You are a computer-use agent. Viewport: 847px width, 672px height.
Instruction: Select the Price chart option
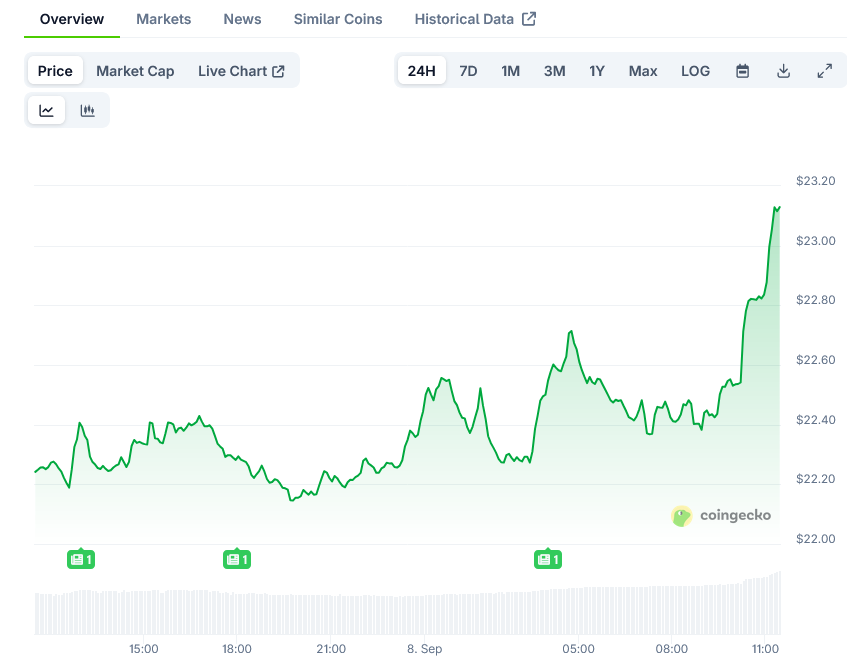coord(55,71)
